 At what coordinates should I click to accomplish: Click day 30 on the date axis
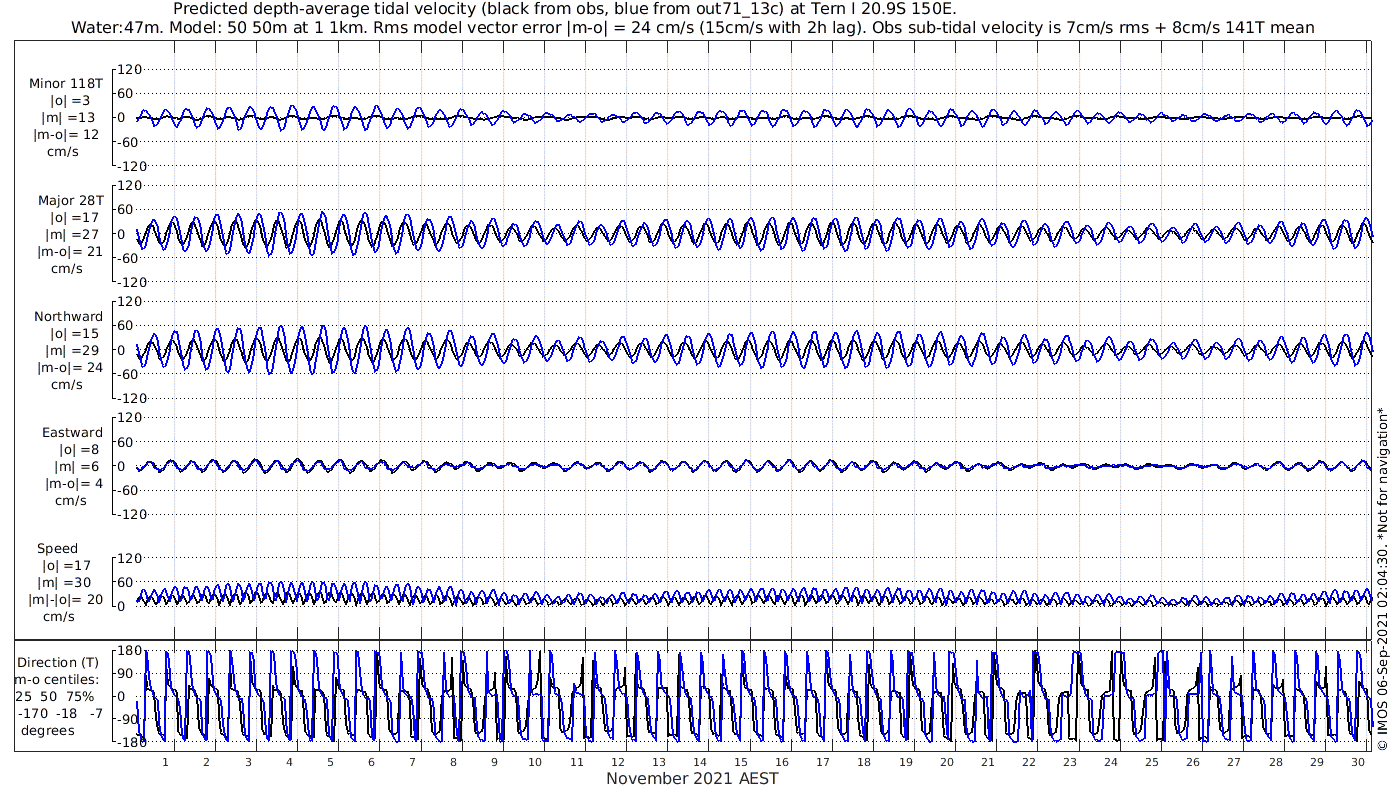[1357, 762]
